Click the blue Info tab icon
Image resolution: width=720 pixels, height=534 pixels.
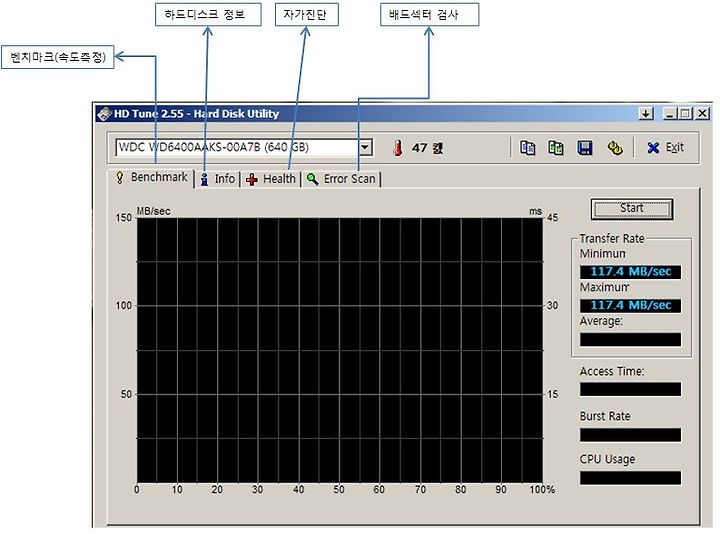pyautogui.click(x=205, y=180)
